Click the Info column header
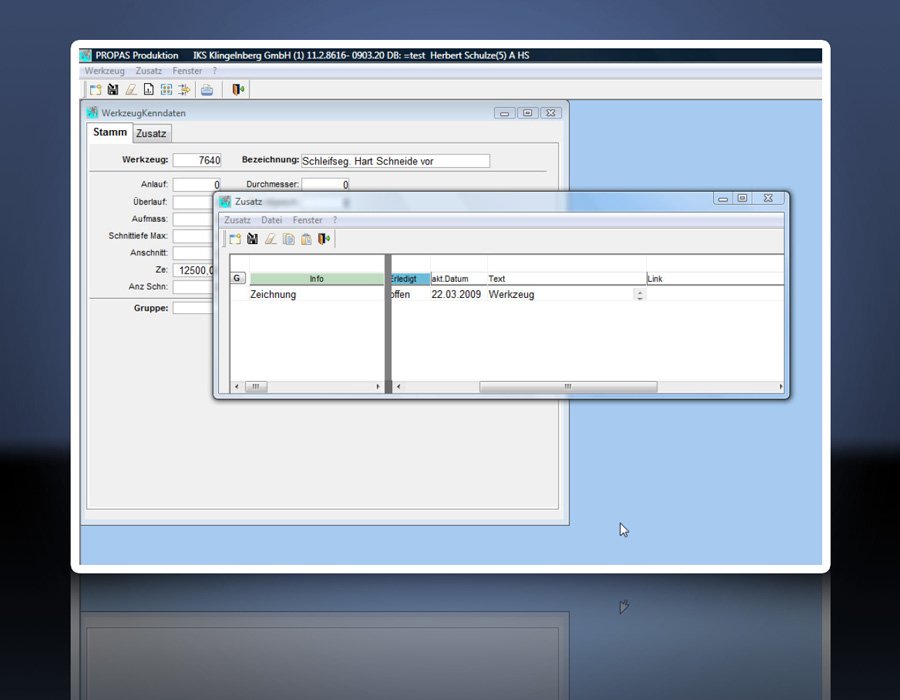This screenshot has height=700, width=900. [x=317, y=279]
